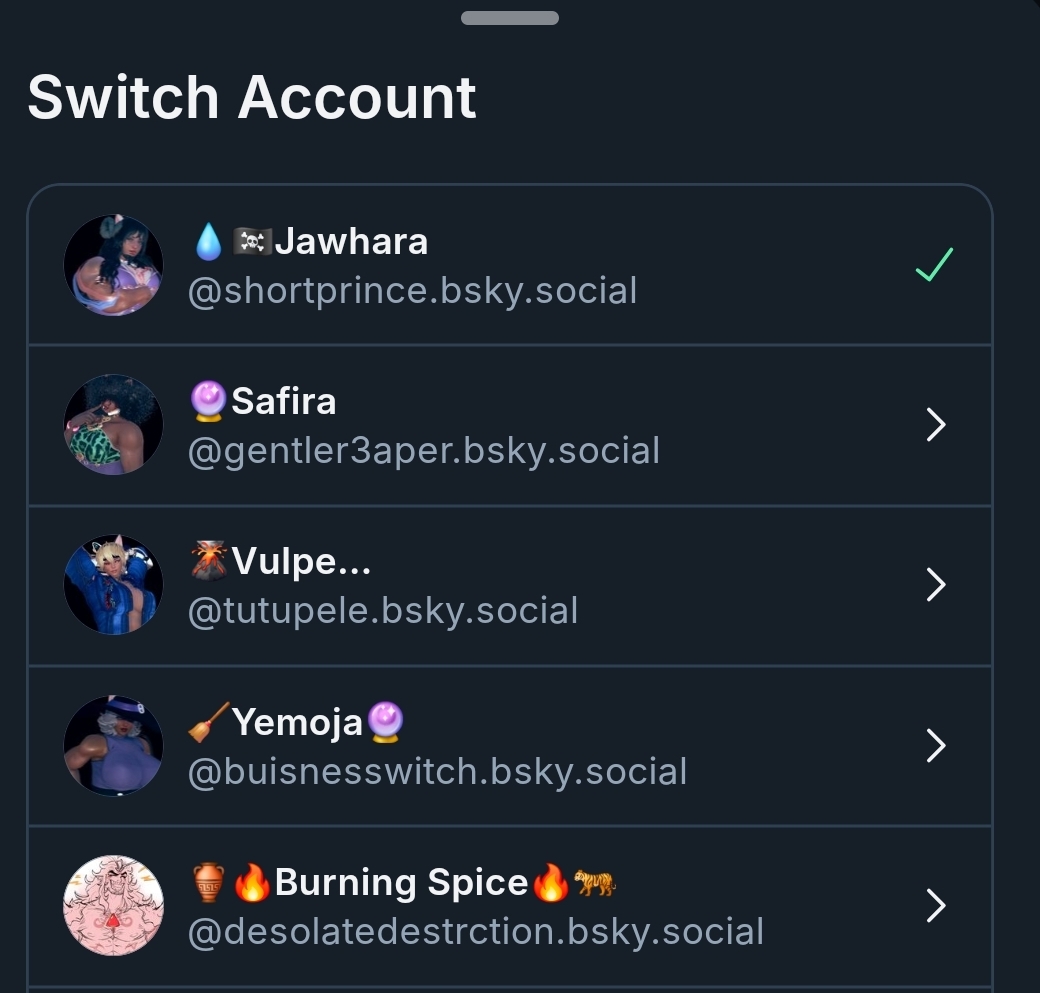Click the @buisnesswitch.bsky.social handle
This screenshot has width=1040, height=993.
(x=437, y=772)
